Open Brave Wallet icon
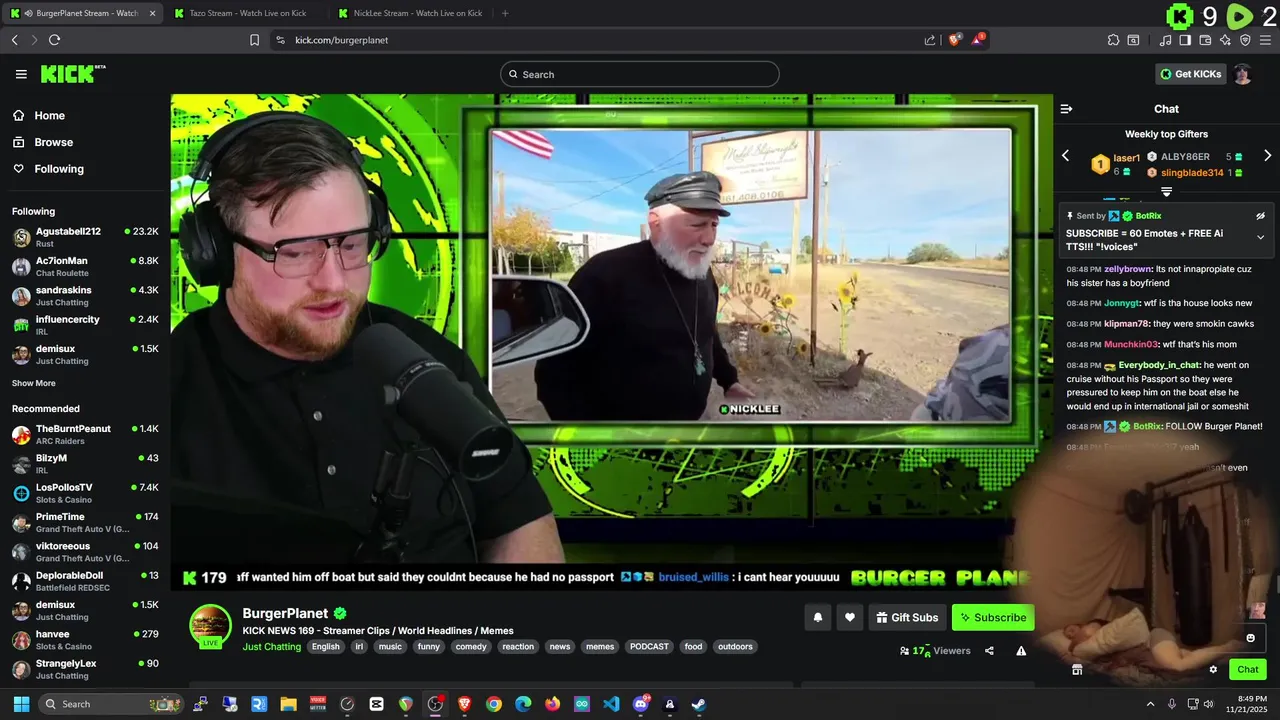Viewport: 1280px width, 720px height. [x=1205, y=40]
